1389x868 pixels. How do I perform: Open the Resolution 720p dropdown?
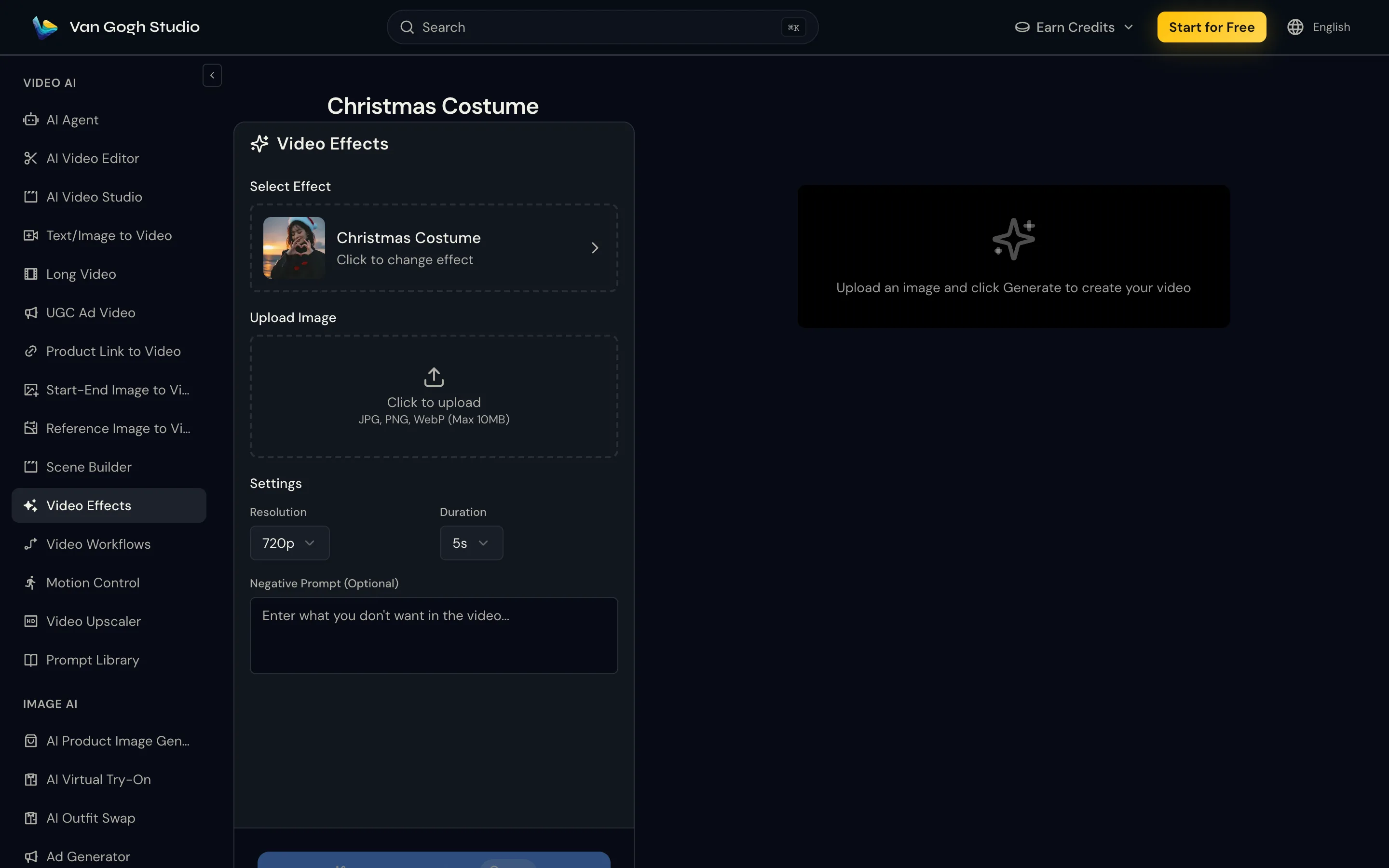point(289,543)
